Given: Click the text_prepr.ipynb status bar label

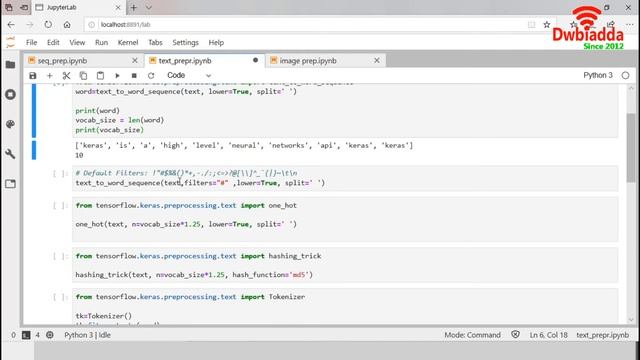Looking at the screenshot, I should coord(602,335).
